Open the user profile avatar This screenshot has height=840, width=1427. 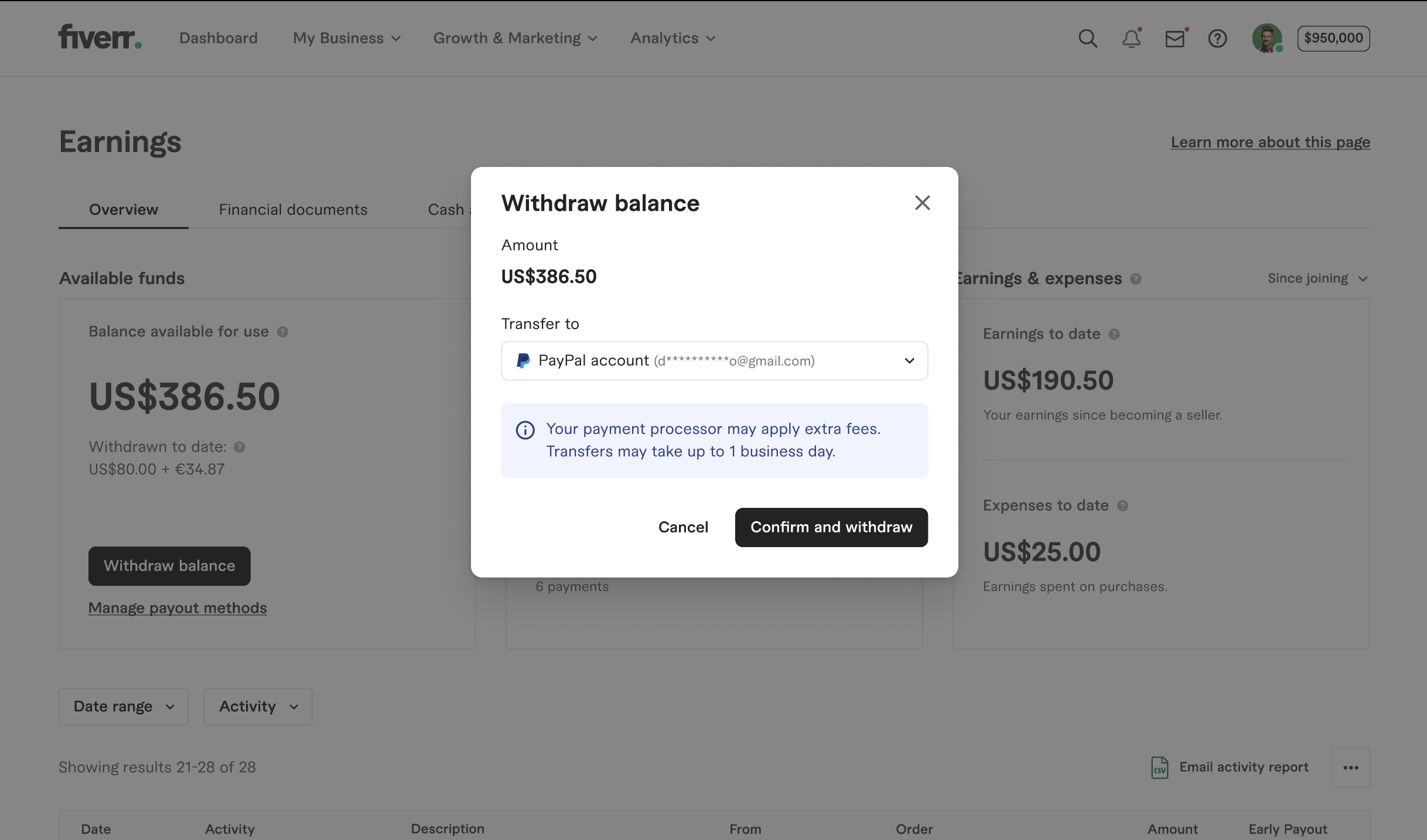coord(1266,39)
